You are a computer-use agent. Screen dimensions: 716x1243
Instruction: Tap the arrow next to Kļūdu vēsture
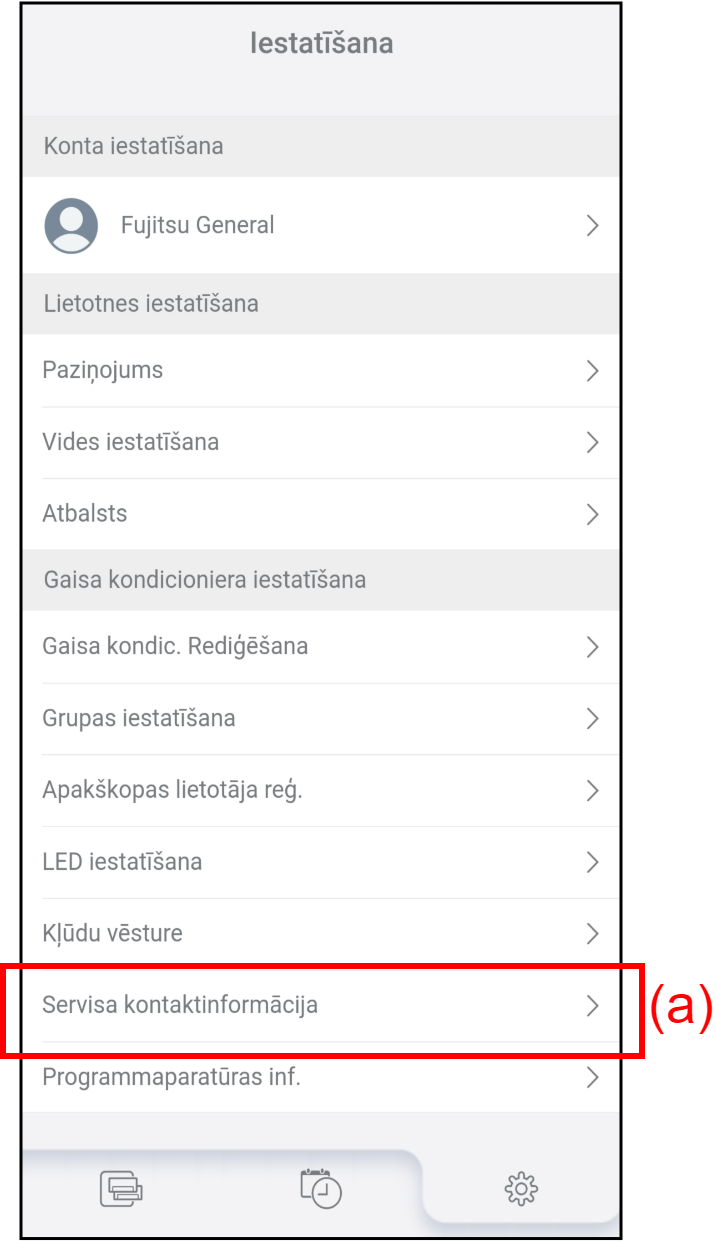[593, 934]
